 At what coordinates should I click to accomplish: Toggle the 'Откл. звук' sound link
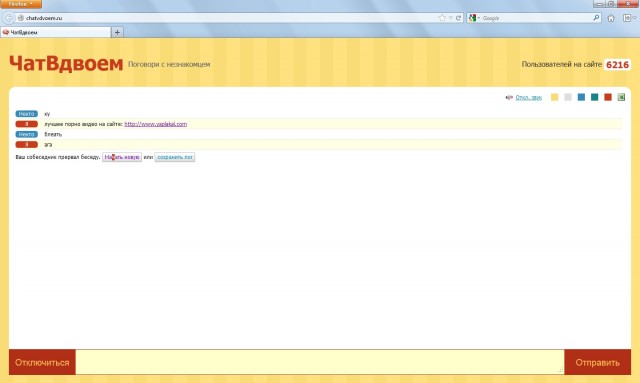pyautogui.click(x=529, y=98)
